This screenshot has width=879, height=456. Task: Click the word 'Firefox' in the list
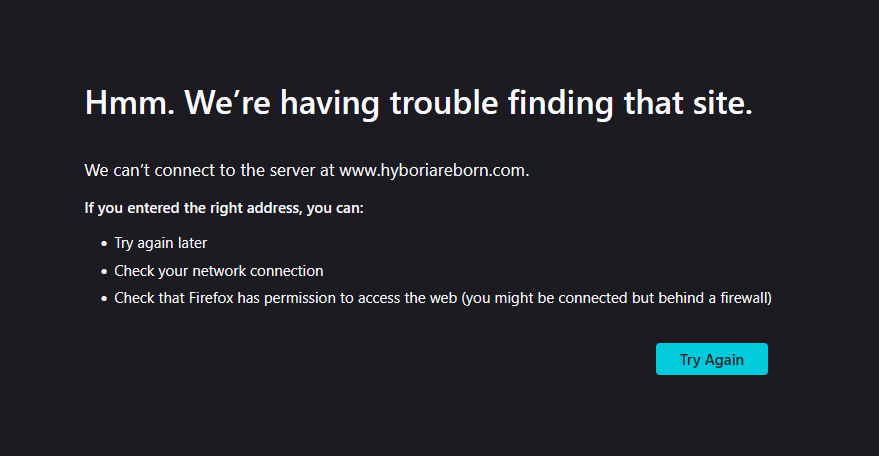click(211, 298)
